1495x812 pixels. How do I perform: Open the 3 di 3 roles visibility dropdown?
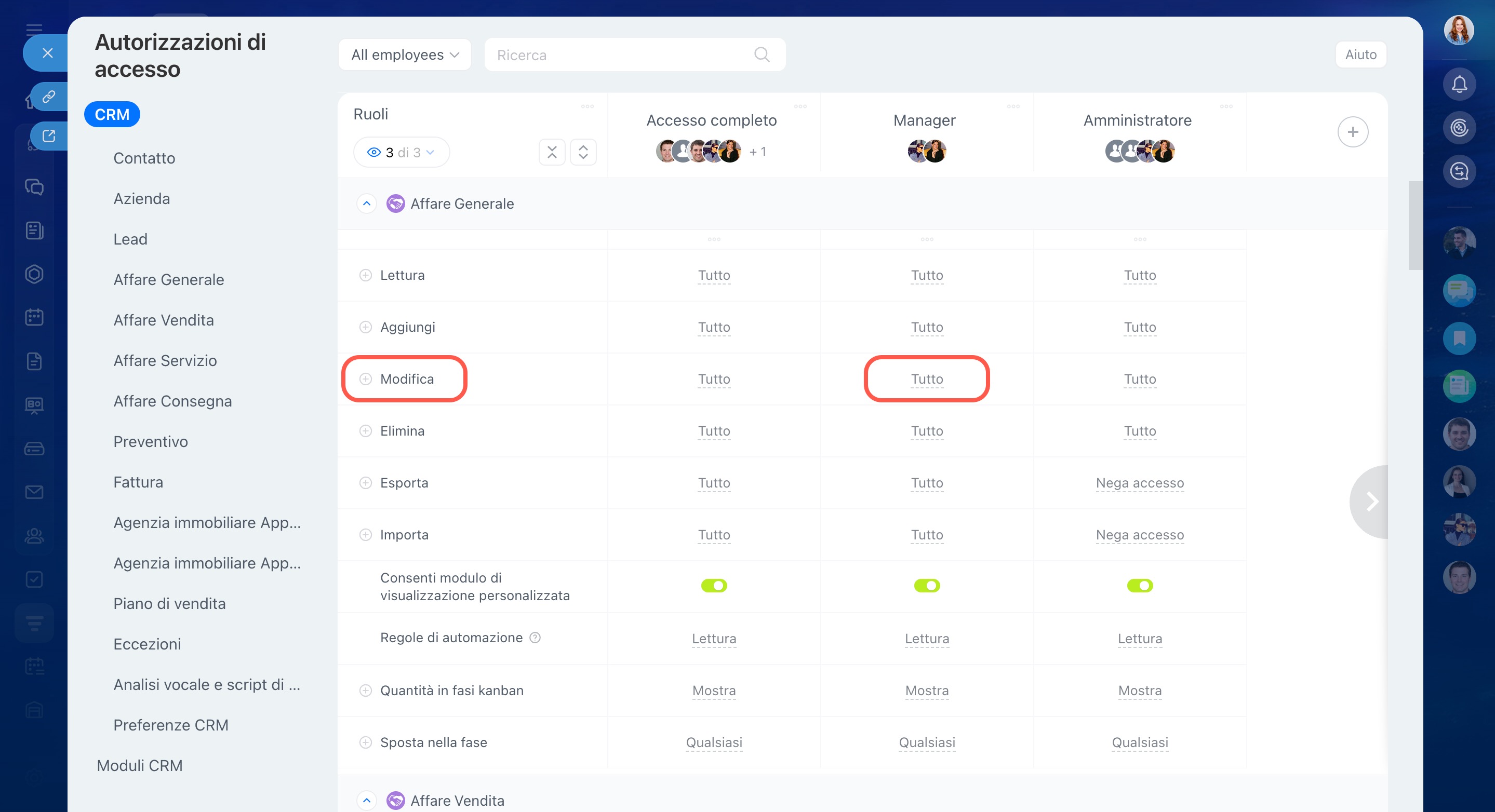point(401,152)
